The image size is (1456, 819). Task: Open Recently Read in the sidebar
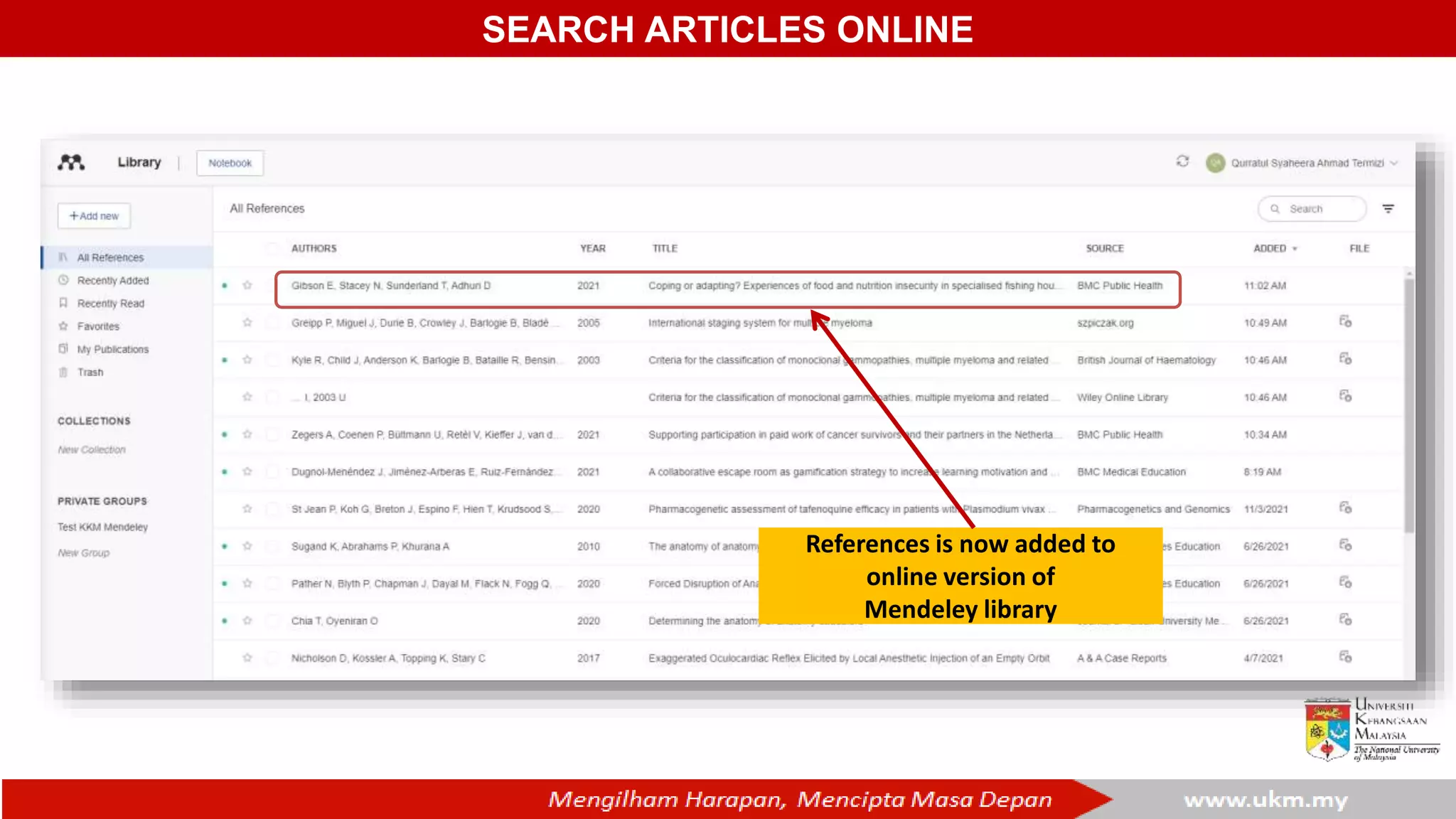coord(110,304)
